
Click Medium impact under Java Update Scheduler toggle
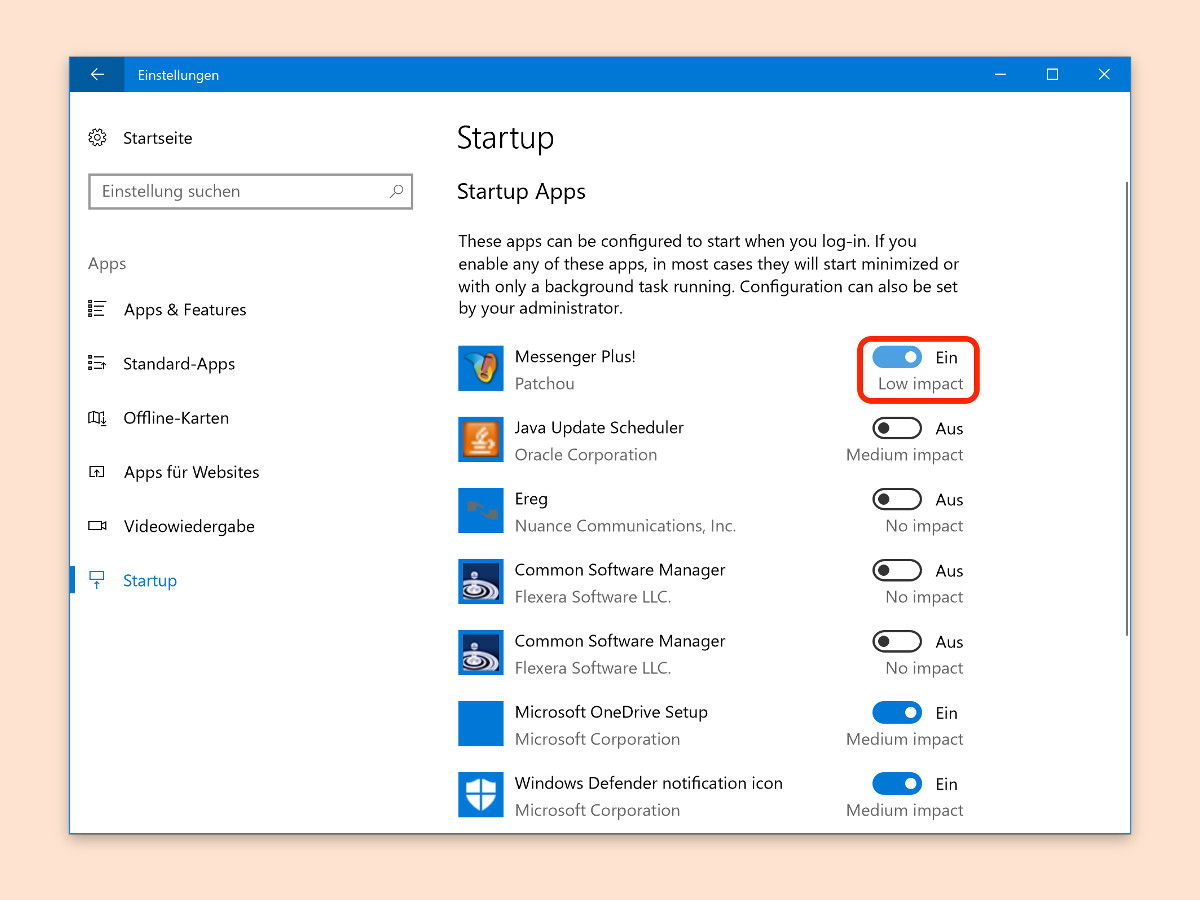click(905, 455)
